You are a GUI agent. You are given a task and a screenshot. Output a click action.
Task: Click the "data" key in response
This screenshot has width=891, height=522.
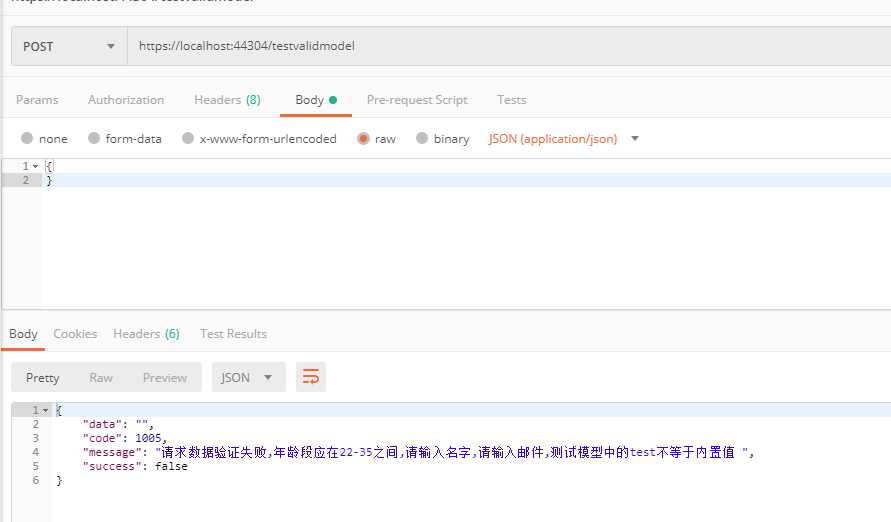point(102,424)
